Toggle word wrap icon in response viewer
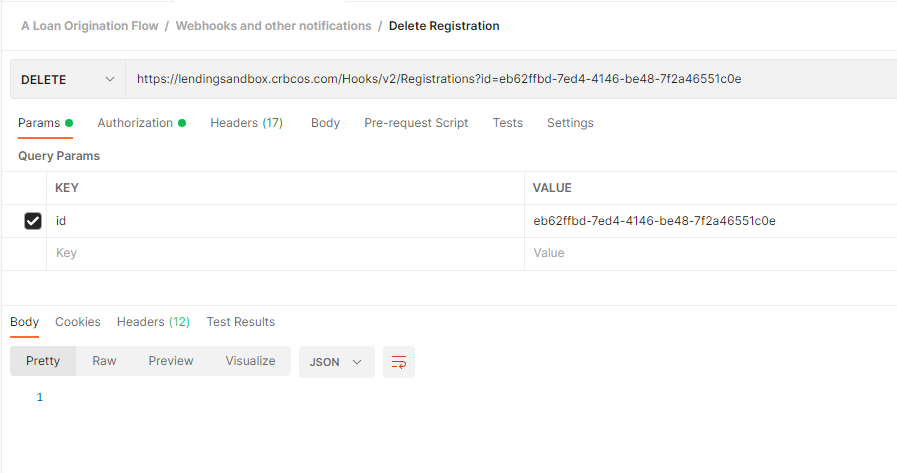The width and height of the screenshot is (897, 473). pyautogui.click(x=399, y=362)
